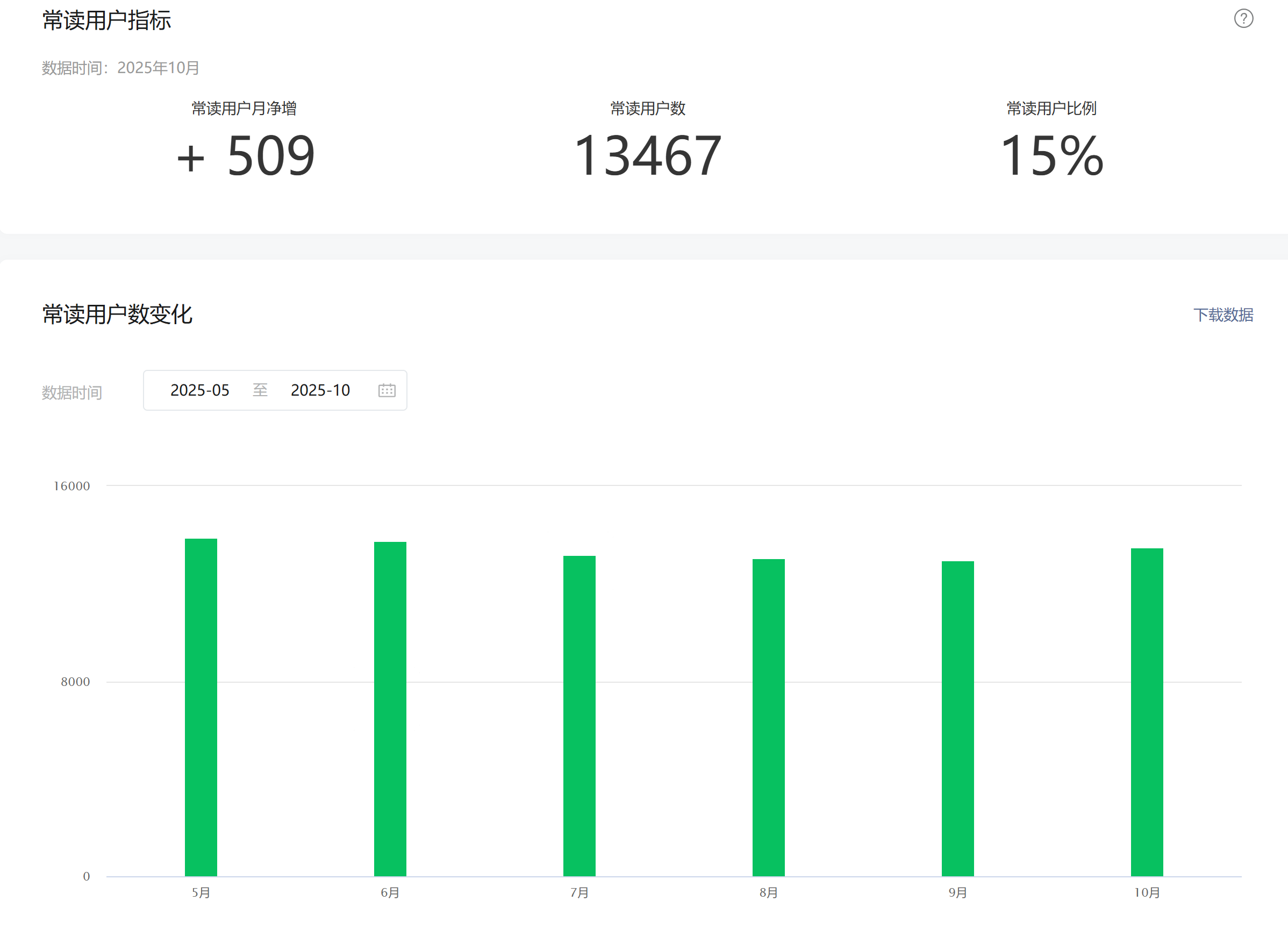1288x944 pixels.
Task: Click the 13467 常读用户数 value
Action: (x=647, y=155)
